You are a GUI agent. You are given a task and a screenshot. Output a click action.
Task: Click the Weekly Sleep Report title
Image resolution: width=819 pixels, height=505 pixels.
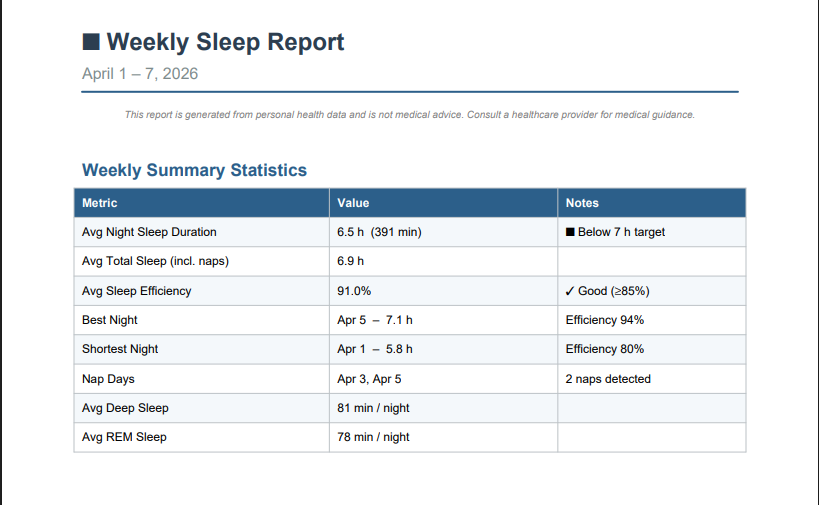[225, 42]
